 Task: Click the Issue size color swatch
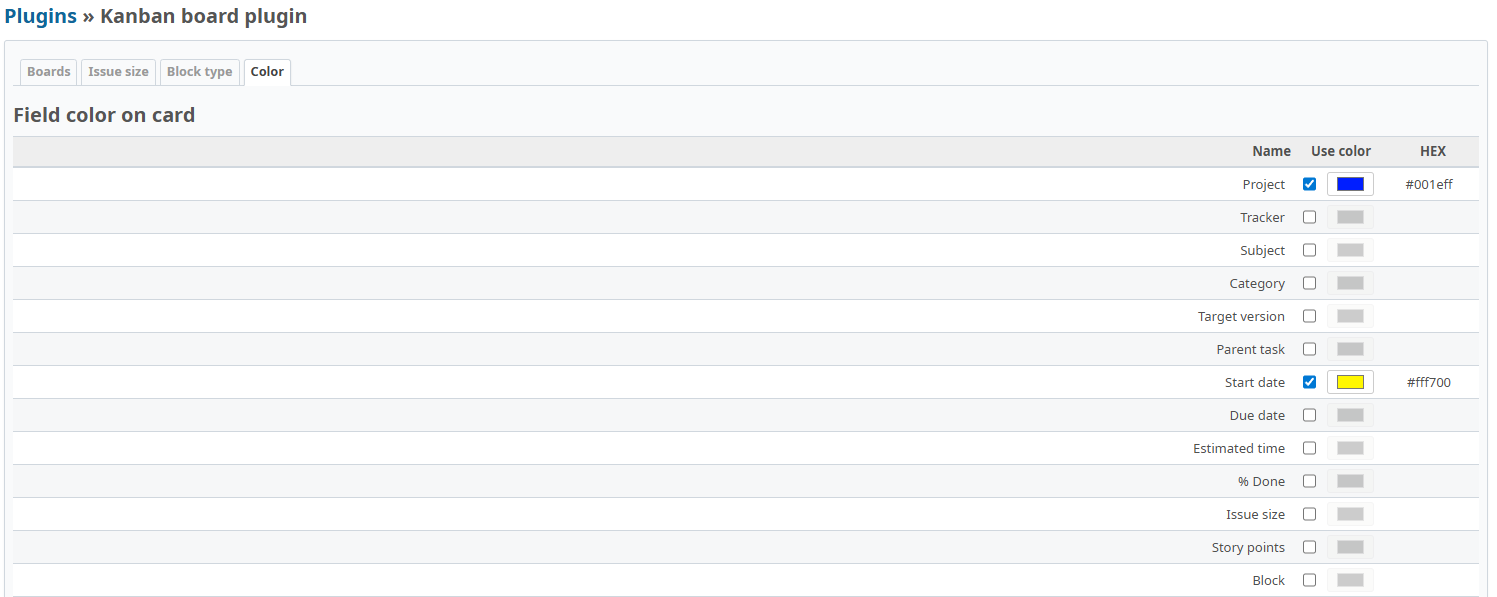1350,514
